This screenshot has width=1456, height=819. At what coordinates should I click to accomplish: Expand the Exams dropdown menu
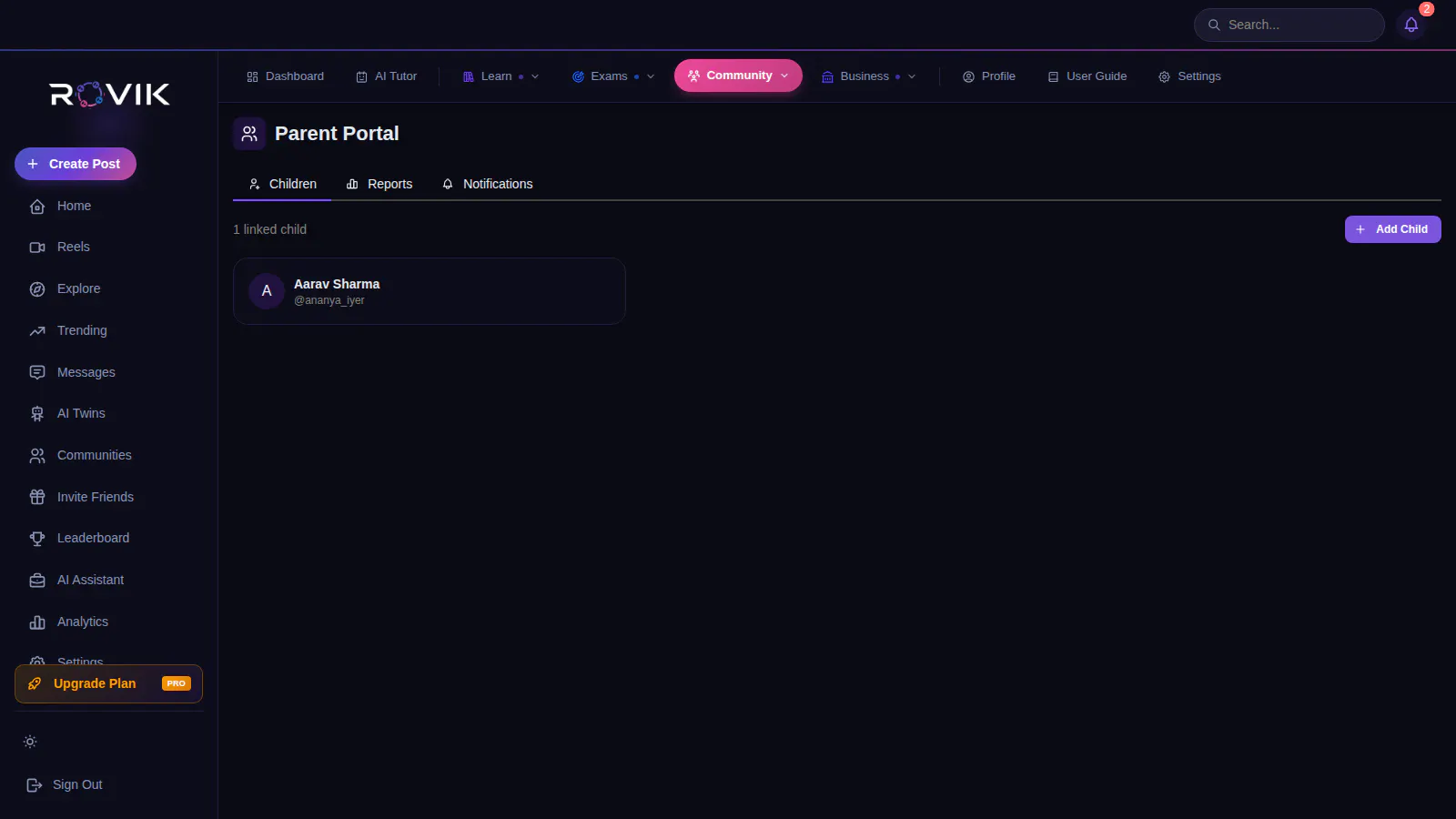[613, 76]
